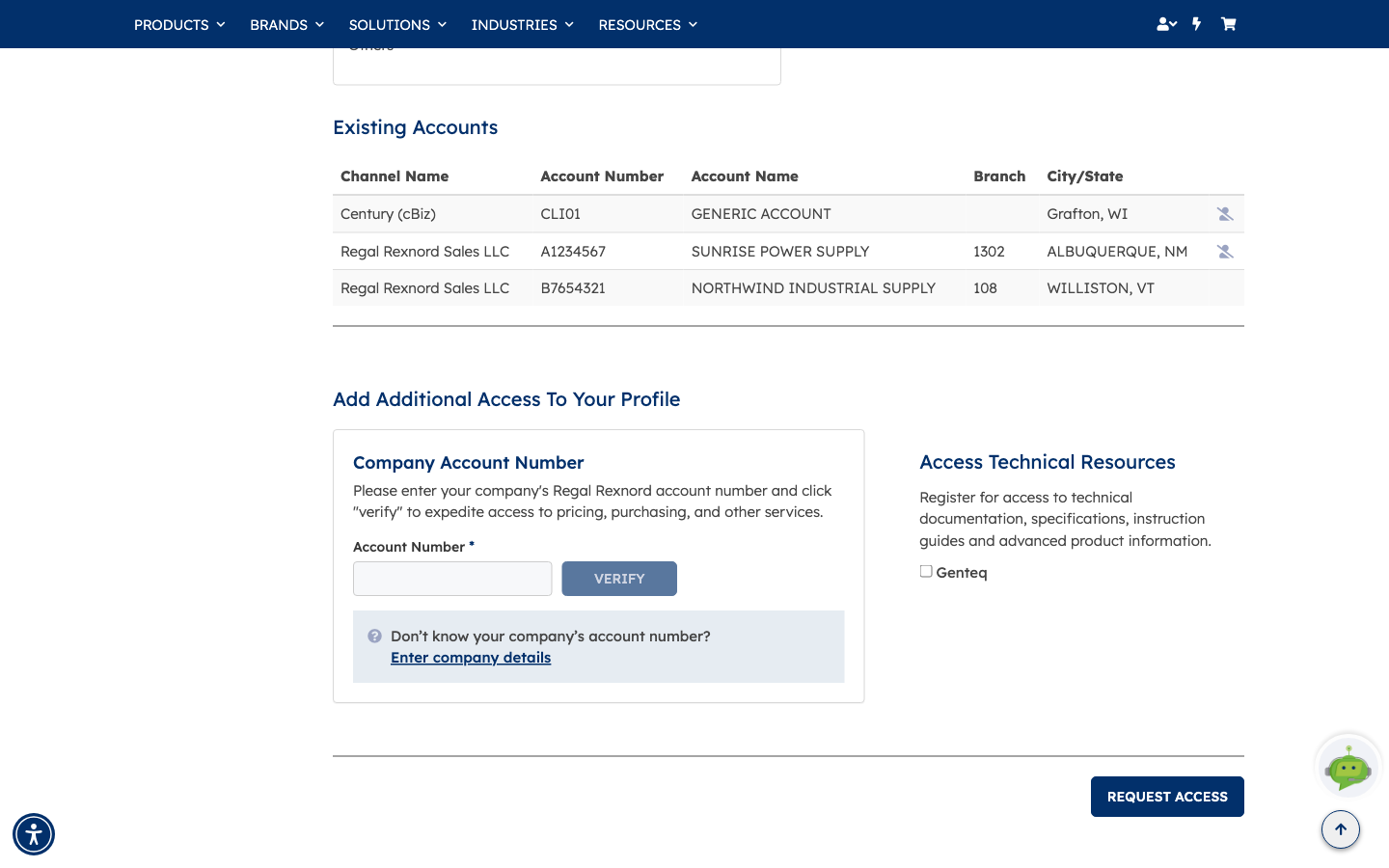Expand the PRODUCTS menu
The height and width of the screenshot is (868, 1389).
click(x=179, y=25)
